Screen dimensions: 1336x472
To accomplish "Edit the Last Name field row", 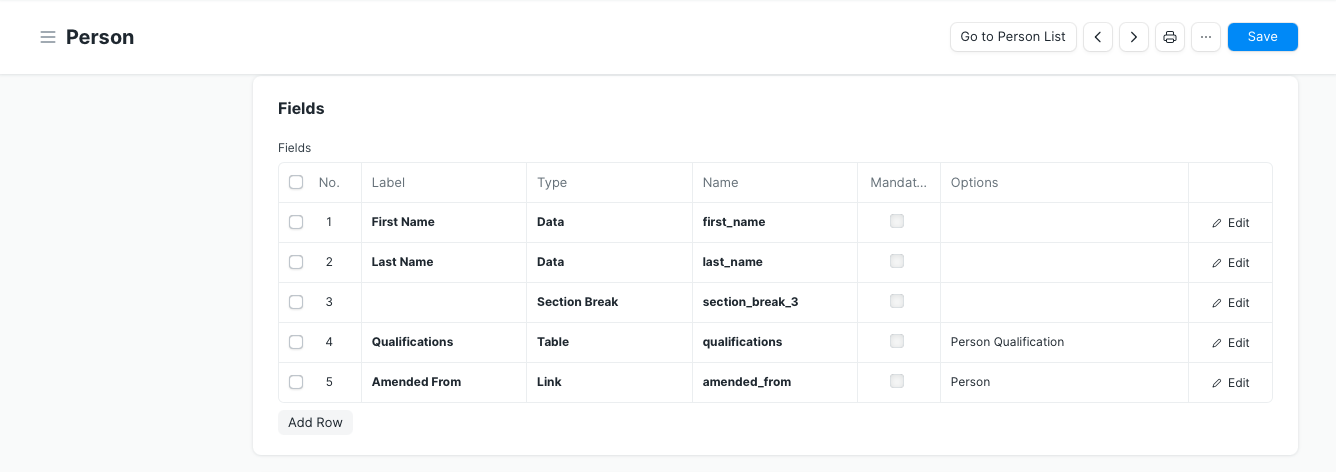I will pos(1230,263).
